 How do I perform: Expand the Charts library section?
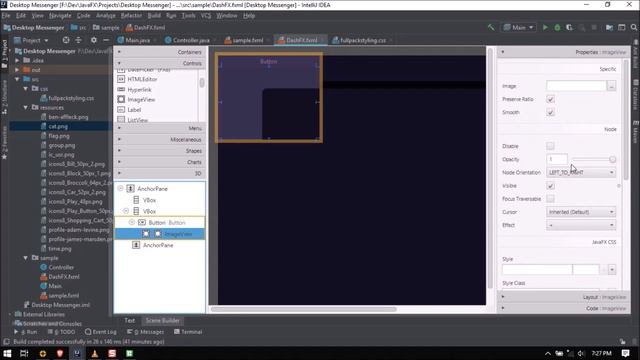point(160,162)
